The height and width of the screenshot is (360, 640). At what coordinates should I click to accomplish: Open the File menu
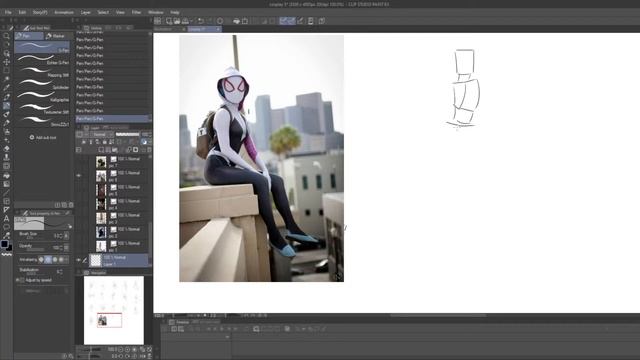point(8,13)
